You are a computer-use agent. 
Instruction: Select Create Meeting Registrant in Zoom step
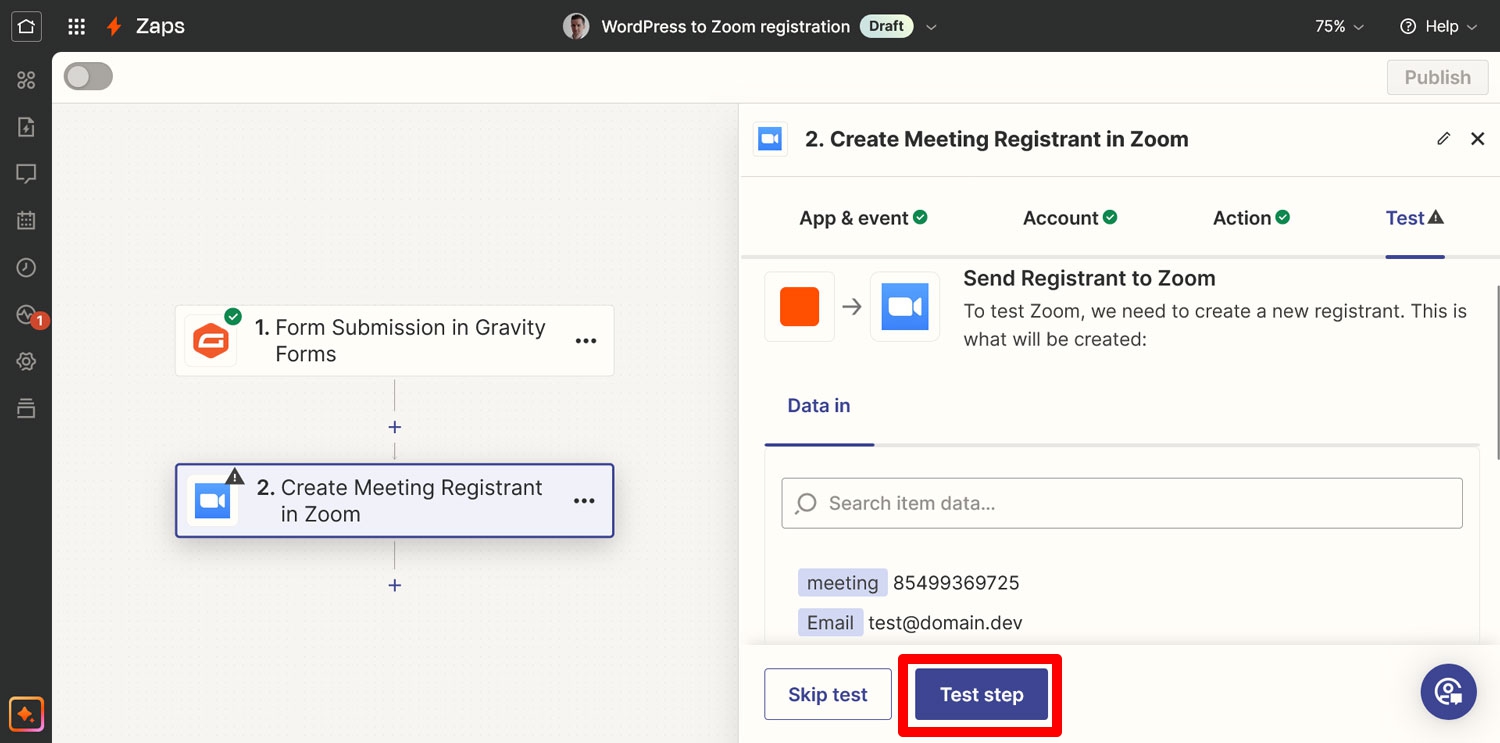394,500
